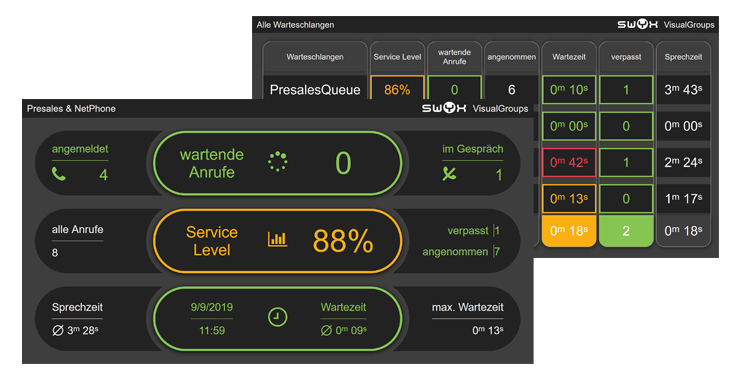The height and width of the screenshot is (380, 750).
Task: Click the Sprechzeit column header
Action: [683, 57]
